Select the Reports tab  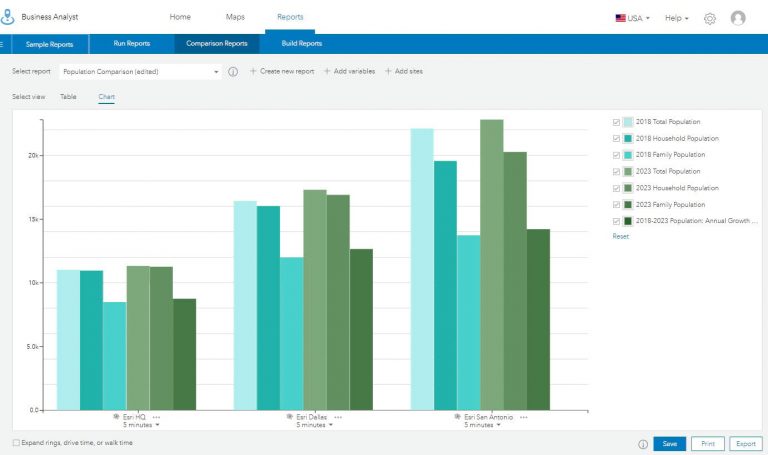point(290,17)
